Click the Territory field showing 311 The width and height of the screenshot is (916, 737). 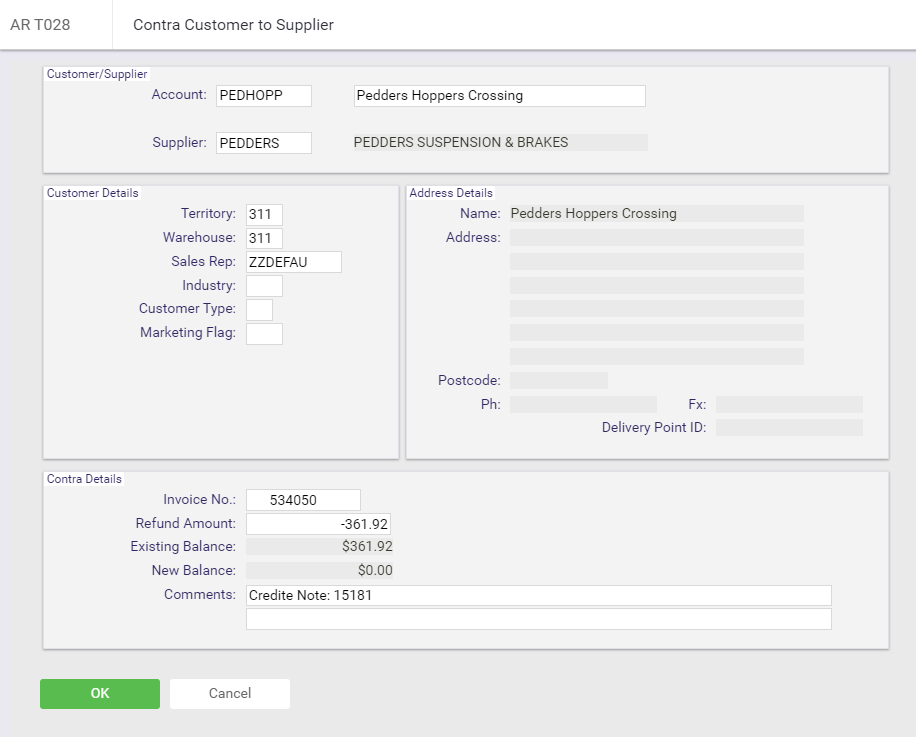(264, 214)
